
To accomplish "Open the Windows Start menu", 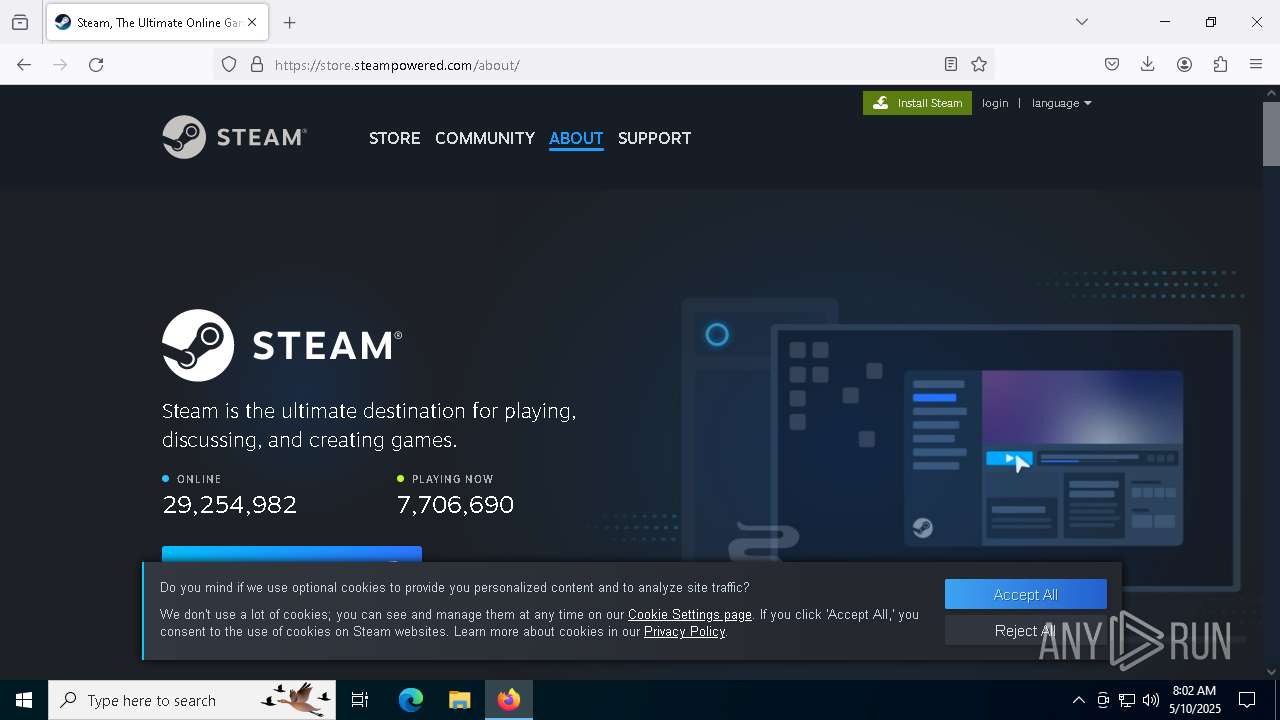I will 24,700.
